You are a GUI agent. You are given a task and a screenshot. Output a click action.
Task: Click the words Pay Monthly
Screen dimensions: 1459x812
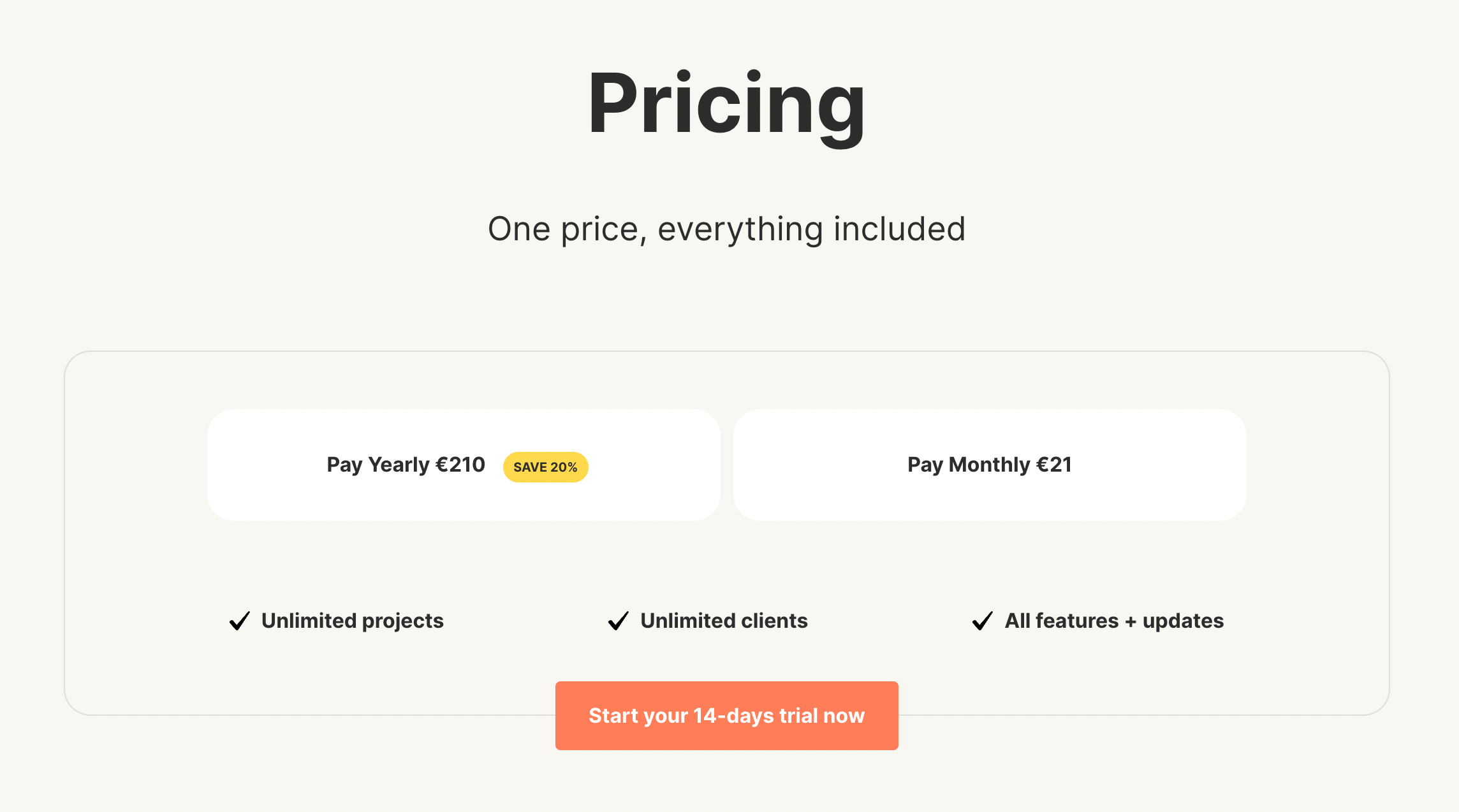click(969, 465)
